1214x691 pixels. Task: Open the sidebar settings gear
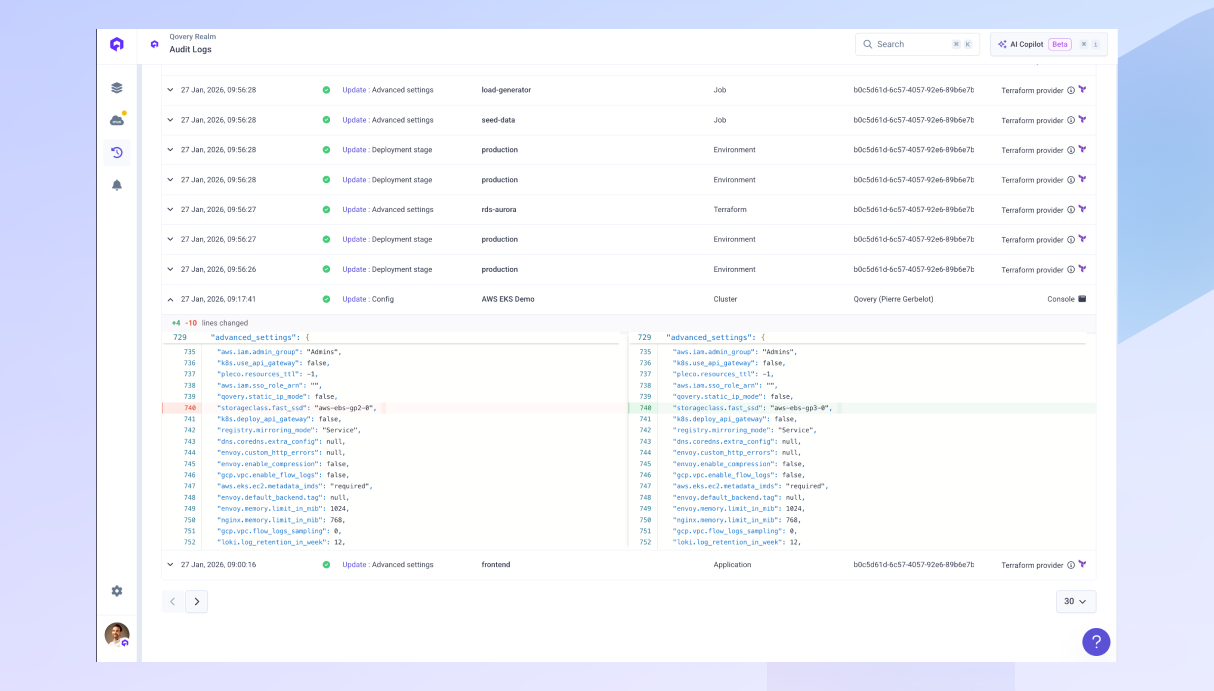[116, 591]
